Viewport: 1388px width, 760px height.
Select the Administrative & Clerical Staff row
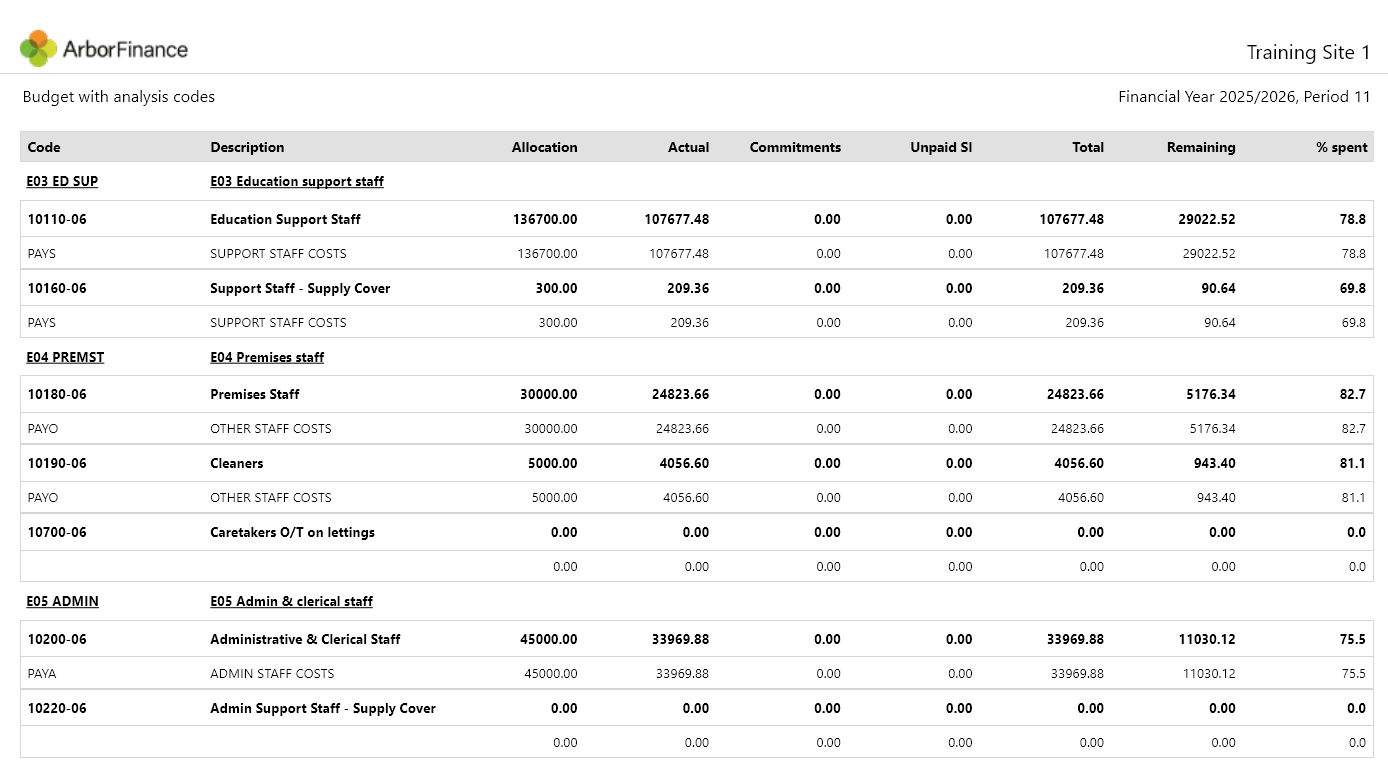point(696,639)
